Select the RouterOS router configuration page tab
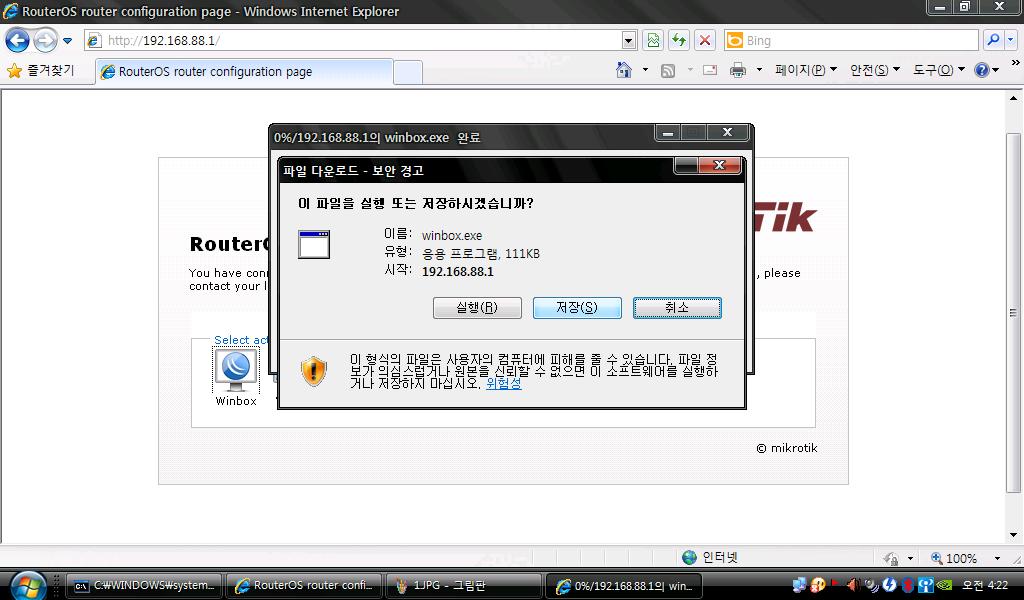The height and width of the screenshot is (600, 1024). tap(244, 71)
